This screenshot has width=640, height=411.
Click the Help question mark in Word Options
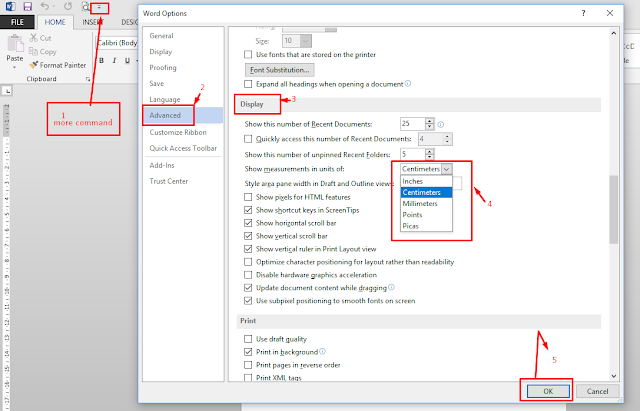584,13
